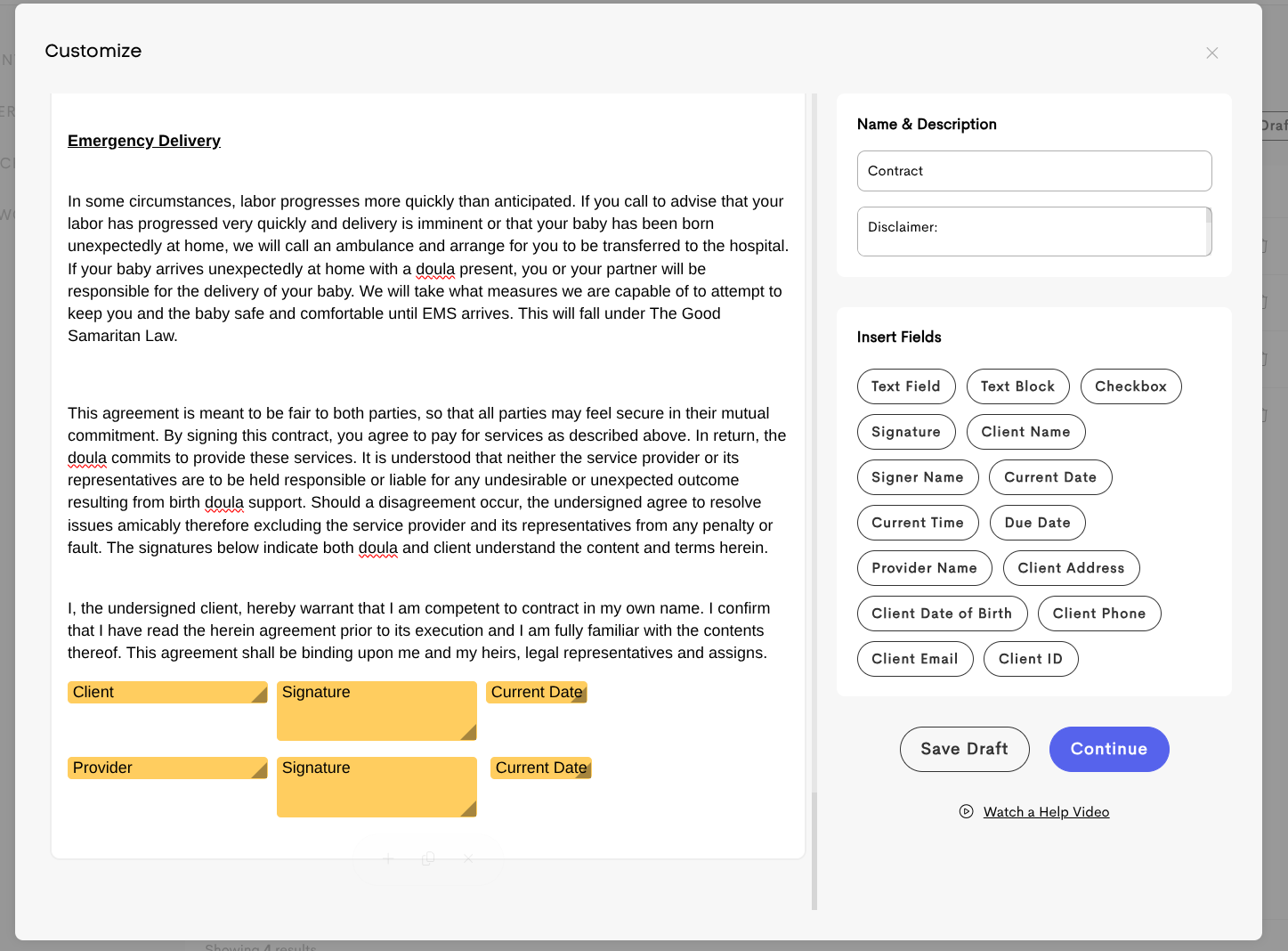Insert the Signer Name field
Viewport: 1288px width, 951px height.
(918, 477)
